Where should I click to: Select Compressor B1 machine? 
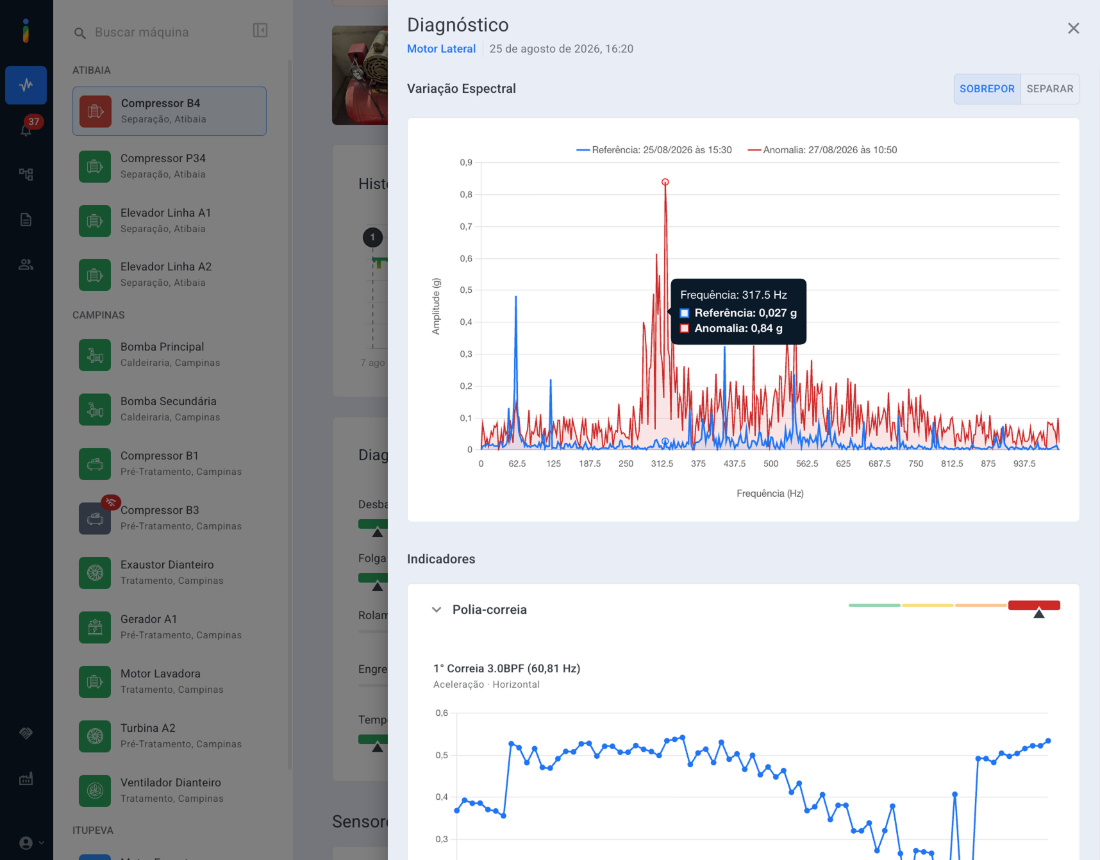169,463
